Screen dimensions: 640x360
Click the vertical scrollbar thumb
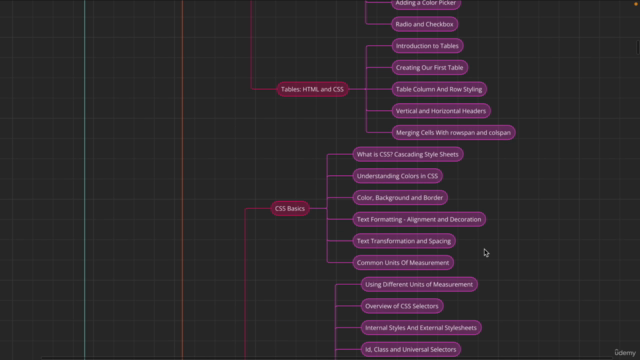point(638,47)
